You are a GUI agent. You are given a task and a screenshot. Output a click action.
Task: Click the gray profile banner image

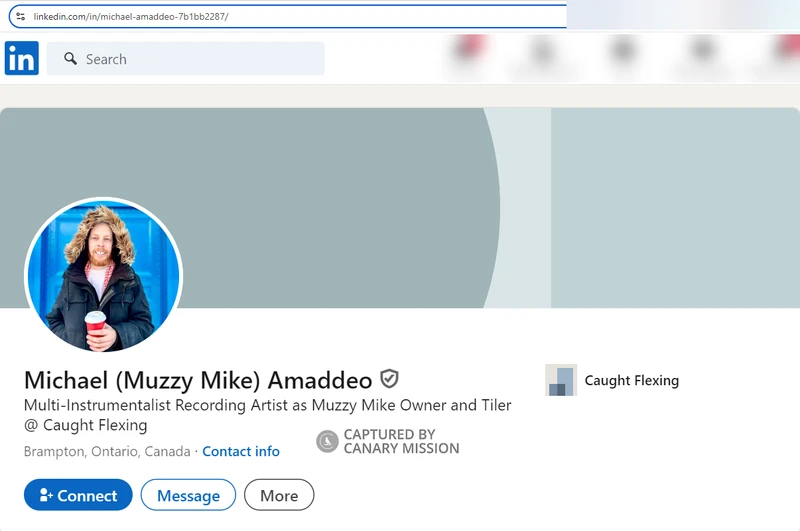tap(400, 208)
